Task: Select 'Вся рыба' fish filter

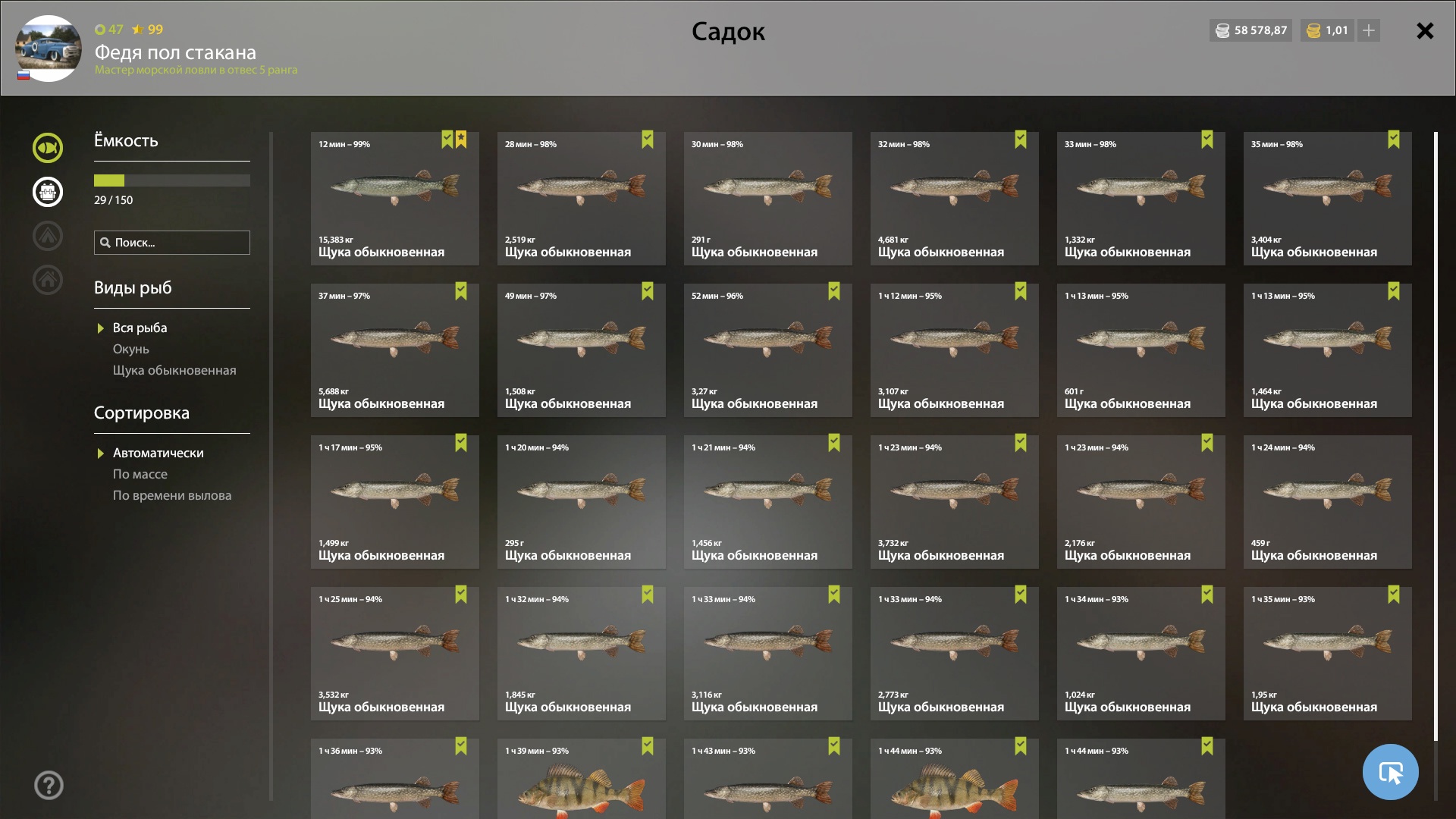Action: coord(140,328)
